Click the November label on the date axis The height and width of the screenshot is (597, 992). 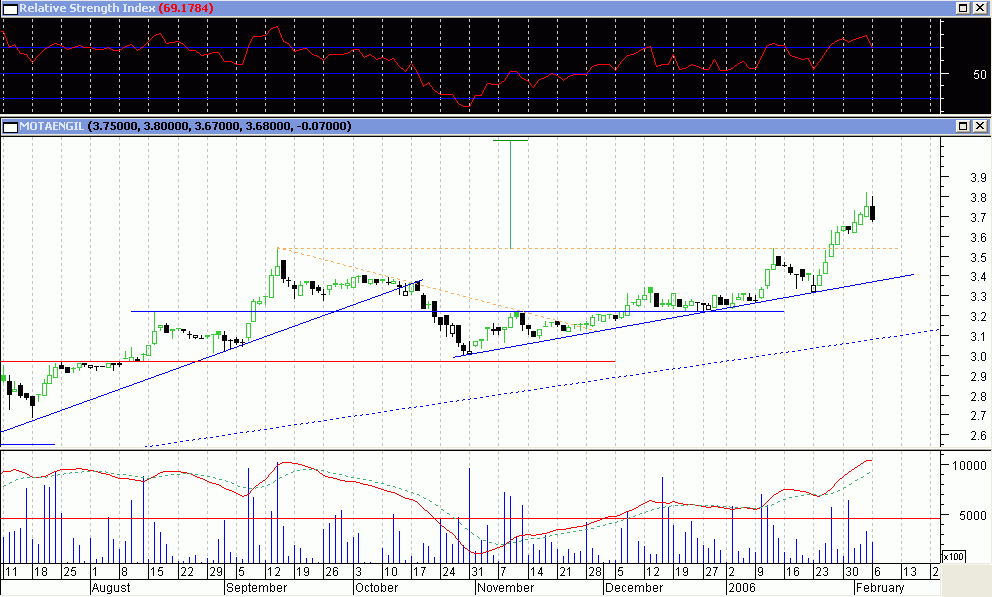tap(504, 588)
